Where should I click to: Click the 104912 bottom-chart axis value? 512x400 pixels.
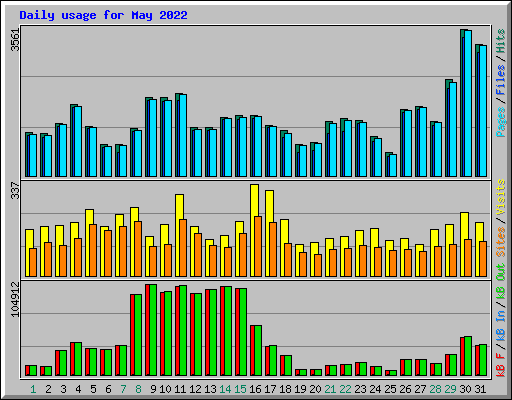15,299
